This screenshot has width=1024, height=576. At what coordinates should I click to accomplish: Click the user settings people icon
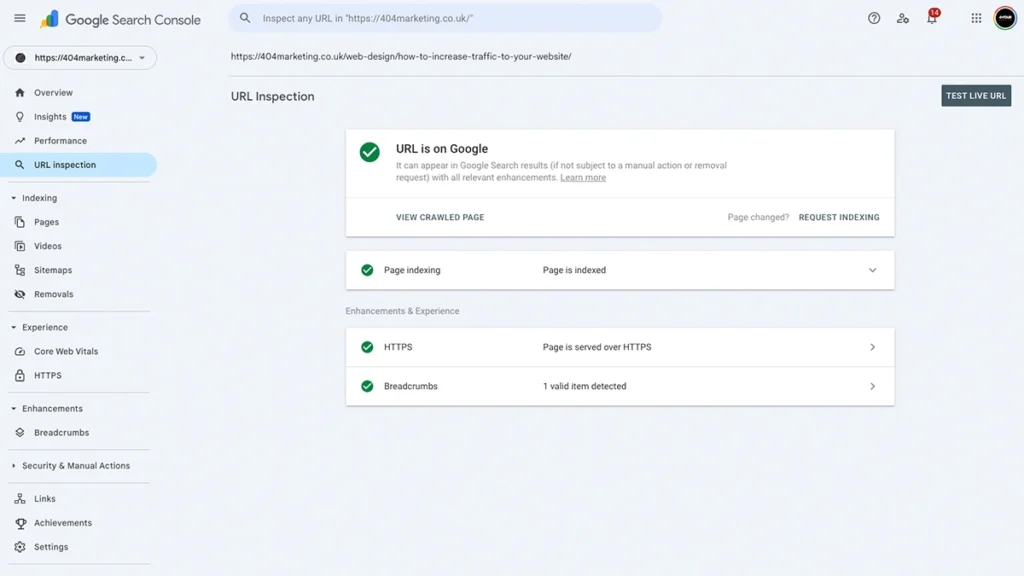(903, 18)
